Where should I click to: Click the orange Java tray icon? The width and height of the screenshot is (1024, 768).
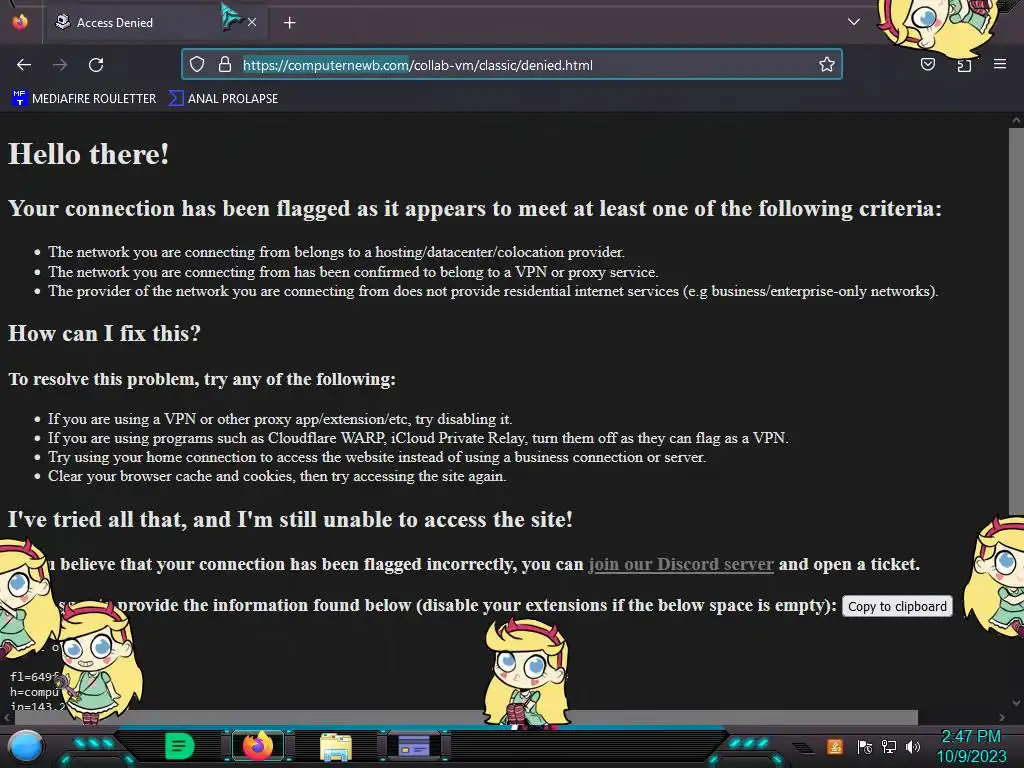(835, 746)
